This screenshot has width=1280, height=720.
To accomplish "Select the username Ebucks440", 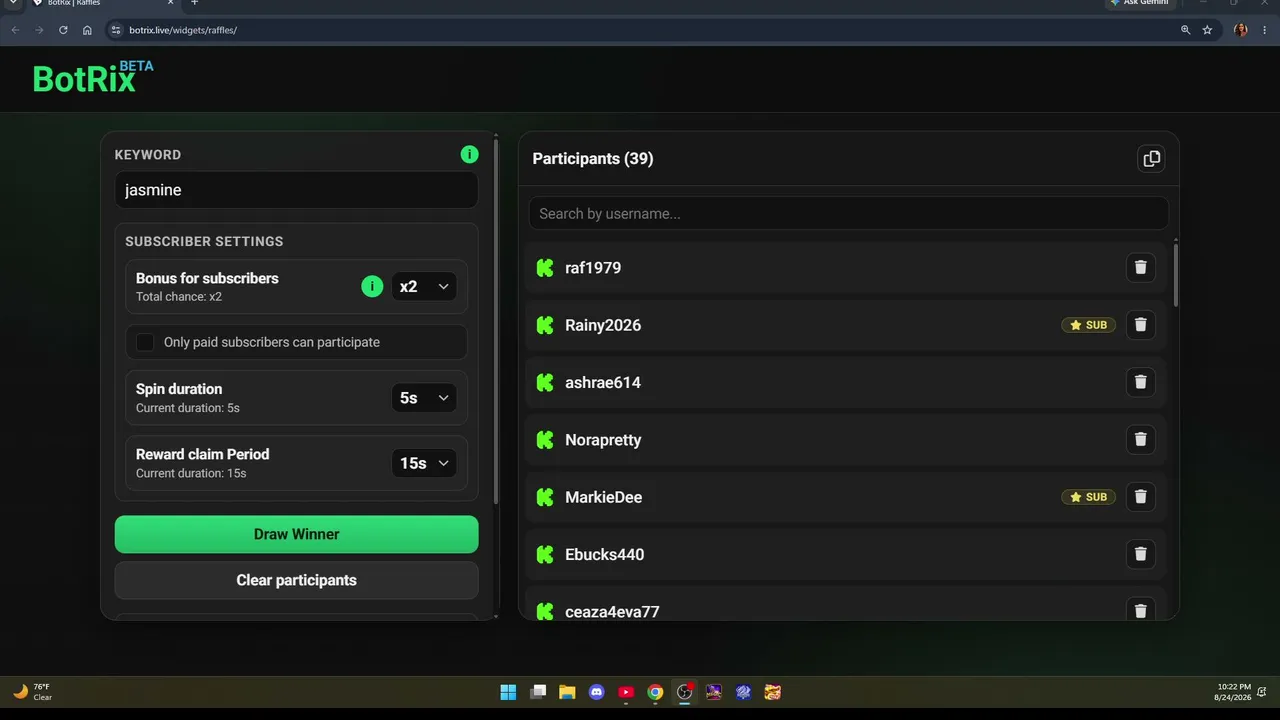I will pos(605,554).
